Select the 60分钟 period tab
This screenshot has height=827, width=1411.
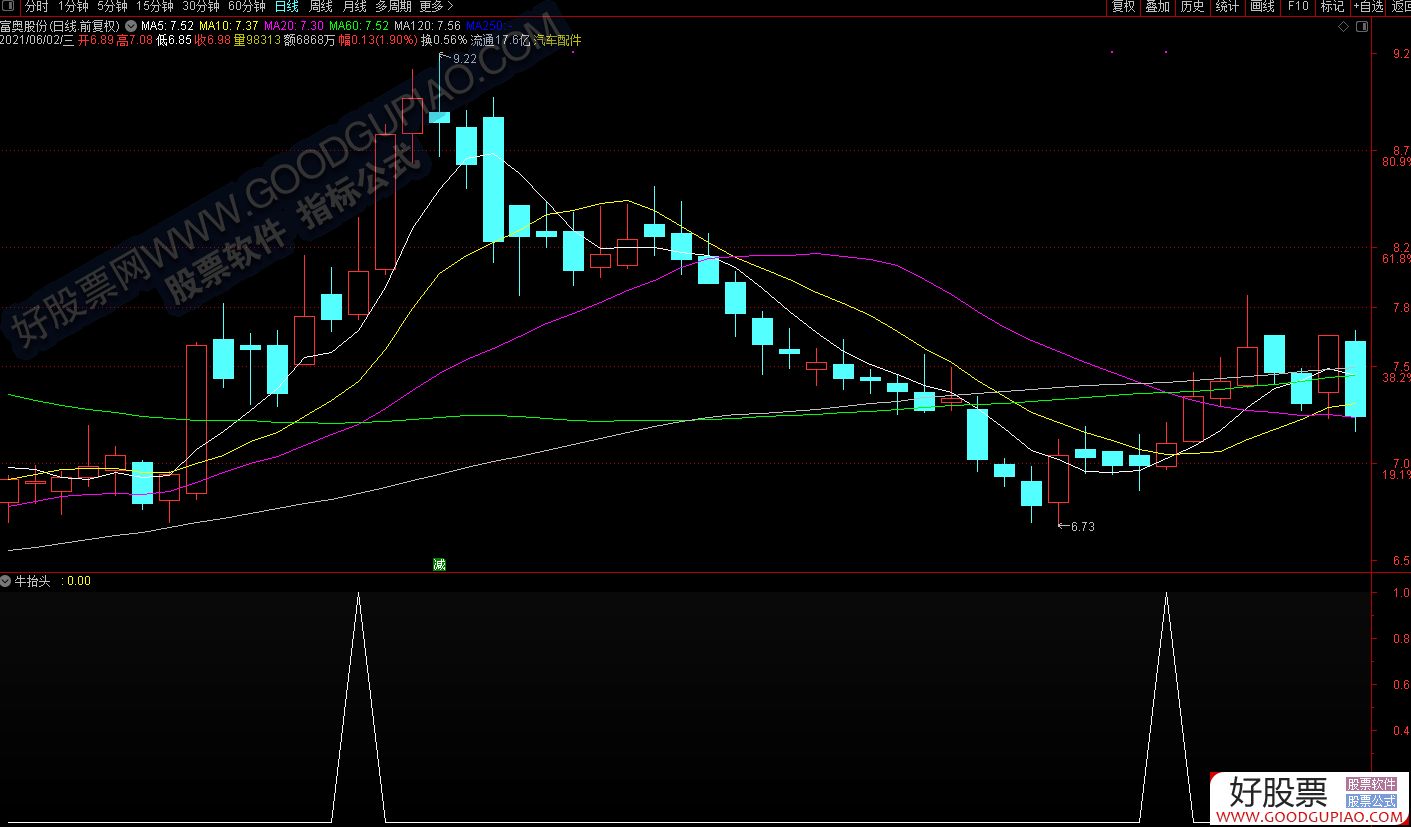coord(246,6)
